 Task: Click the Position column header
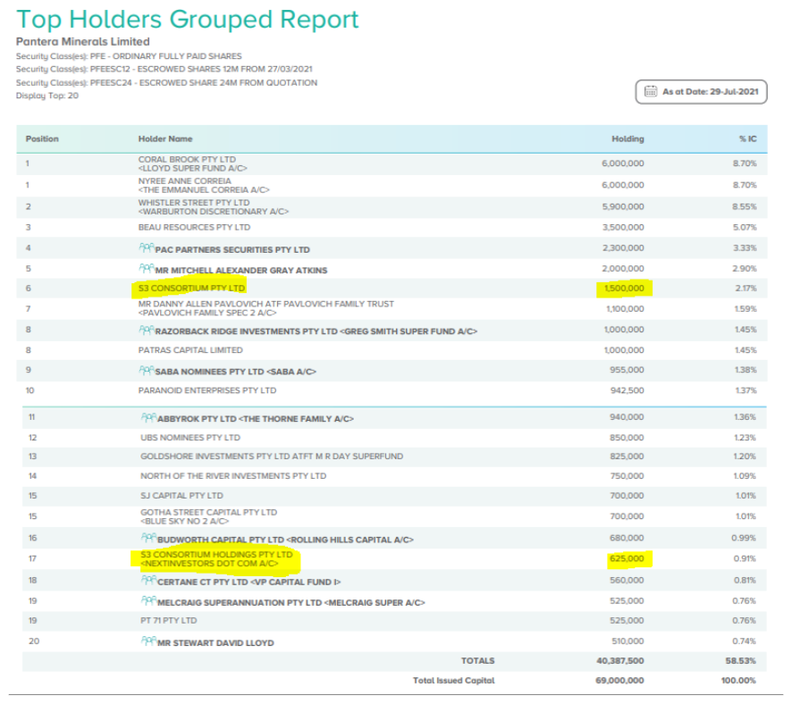(42, 139)
